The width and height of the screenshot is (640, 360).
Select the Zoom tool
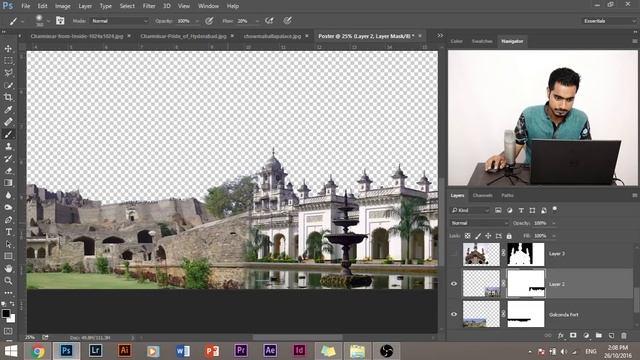coord(8,281)
